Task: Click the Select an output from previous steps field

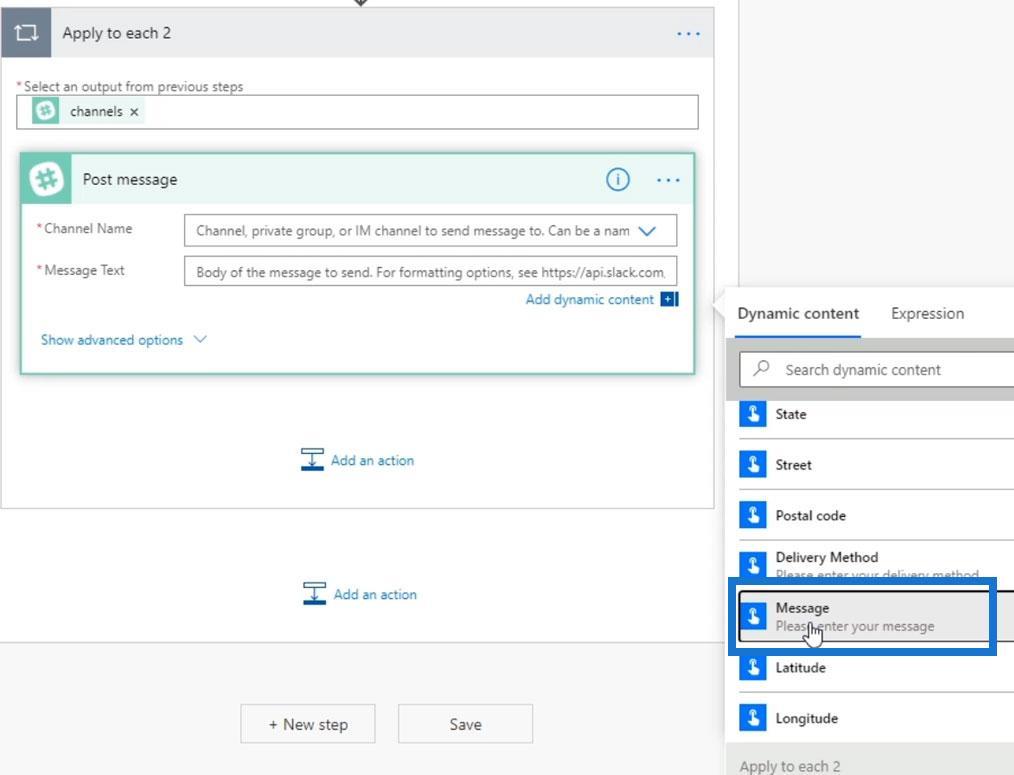Action: click(358, 112)
